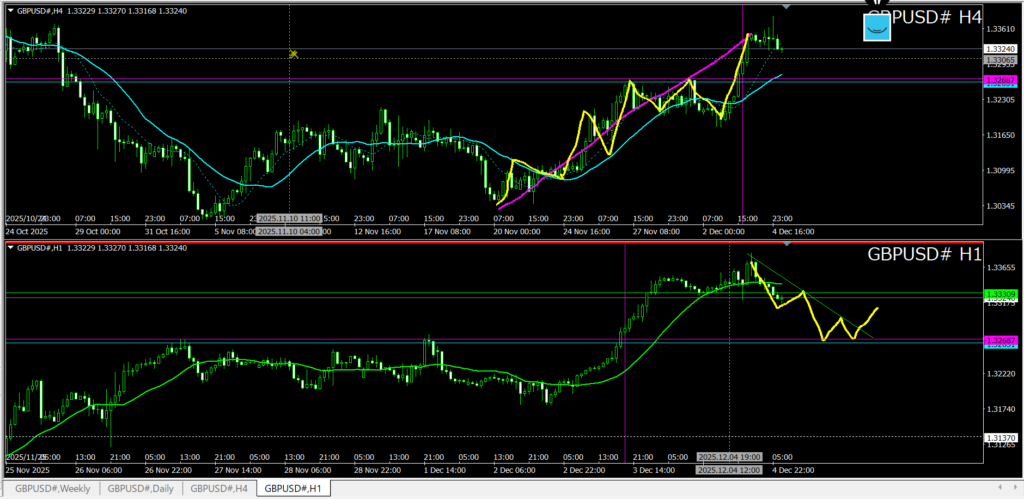
Task: Select the magenta 1.32687 price label on H4
Action: click(x=999, y=79)
